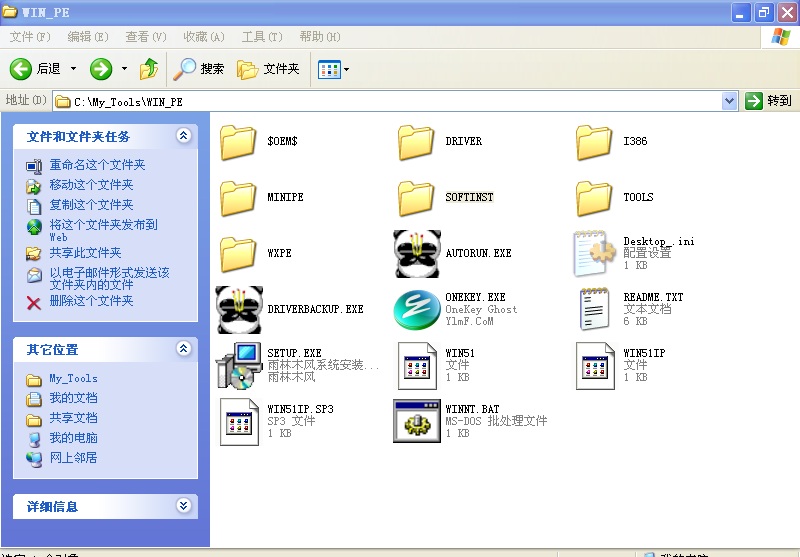Open the 文件(F) menu

coord(30,37)
